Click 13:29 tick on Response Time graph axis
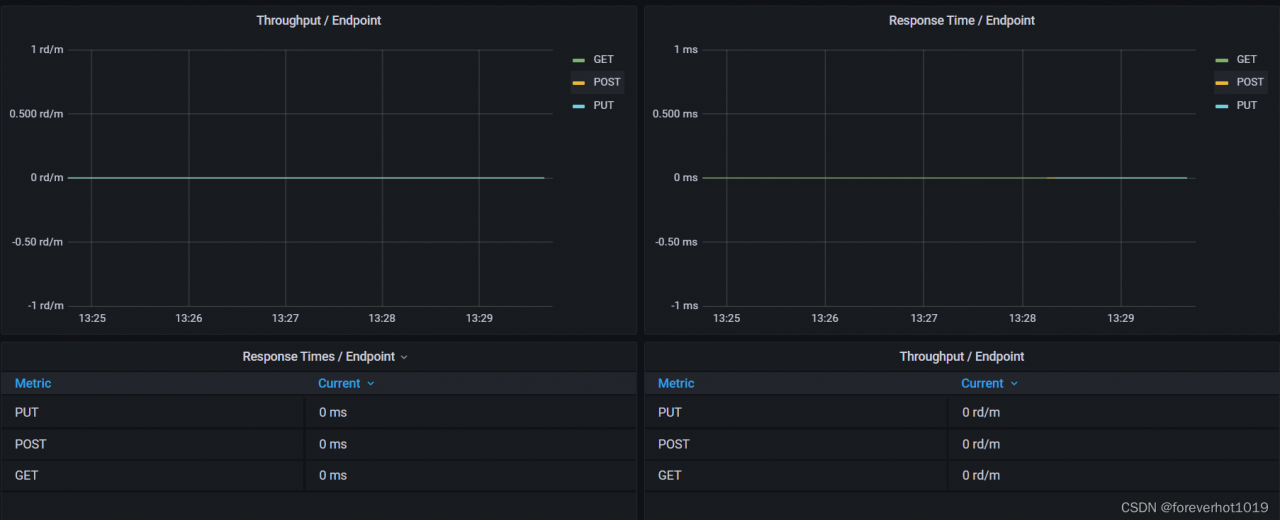Image resolution: width=1280 pixels, height=520 pixels. (x=1120, y=318)
